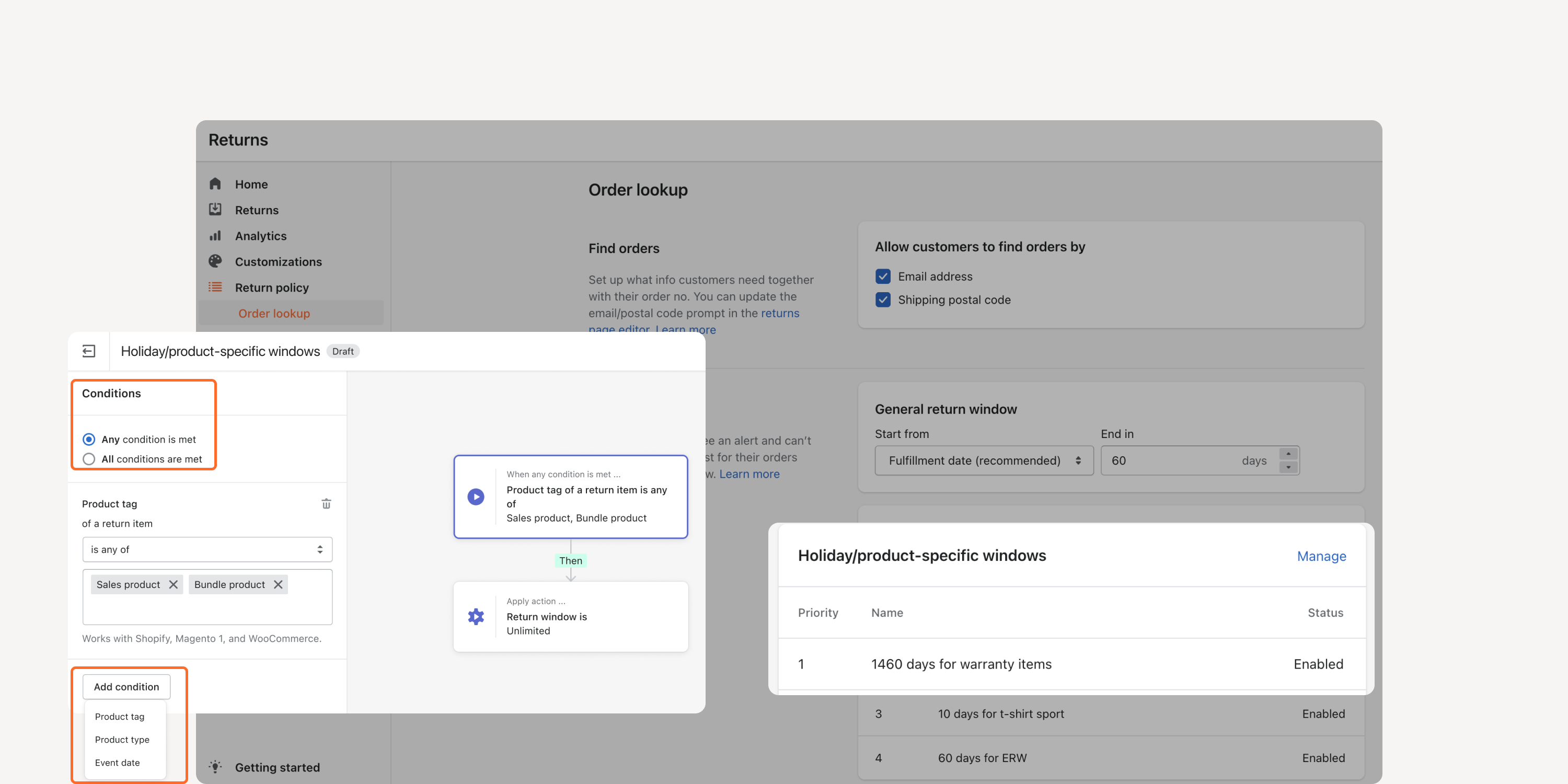Click the Returns download-box icon in sidebar

pyautogui.click(x=215, y=210)
